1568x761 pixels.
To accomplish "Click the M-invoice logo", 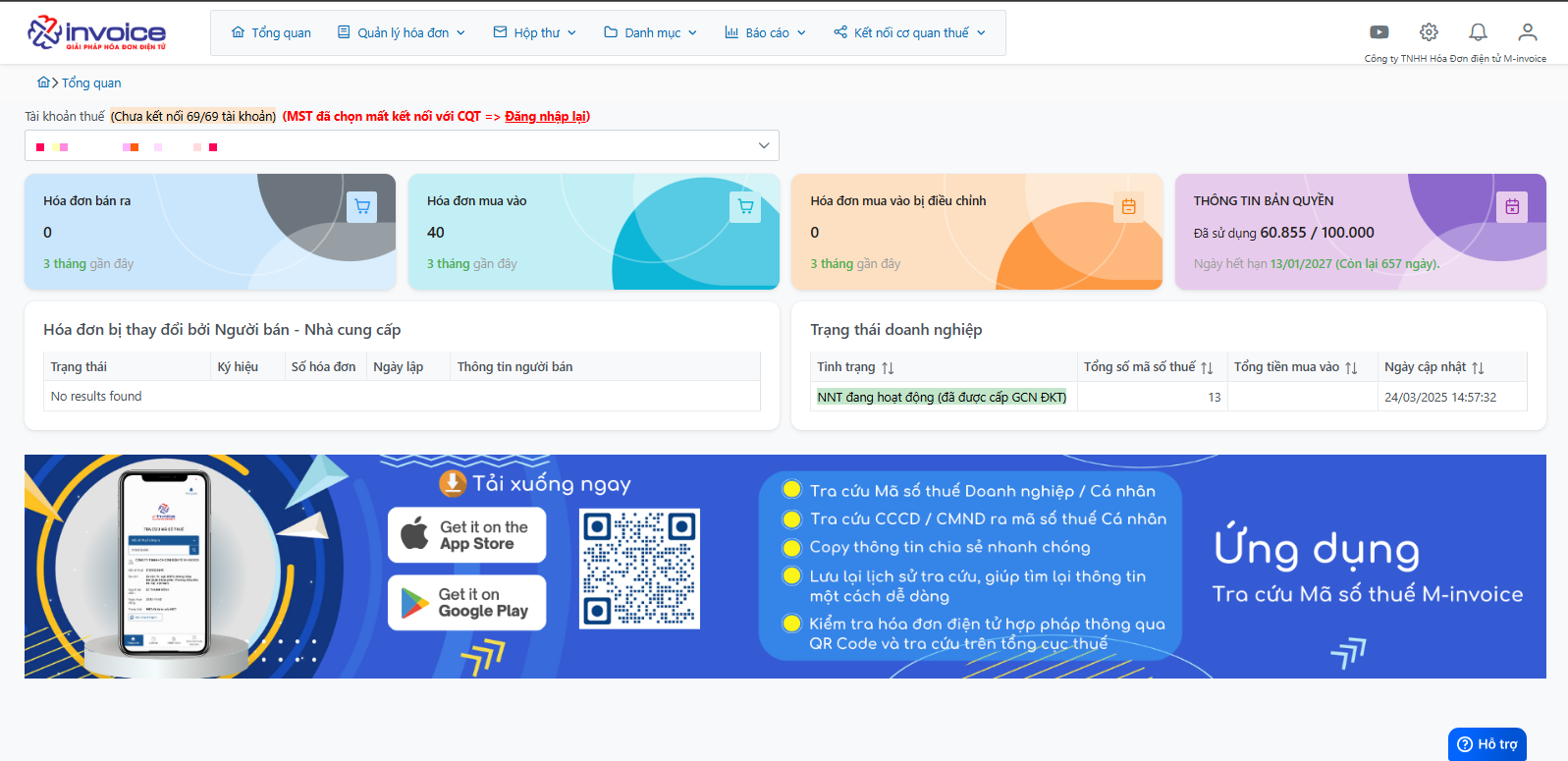I will tap(96, 32).
